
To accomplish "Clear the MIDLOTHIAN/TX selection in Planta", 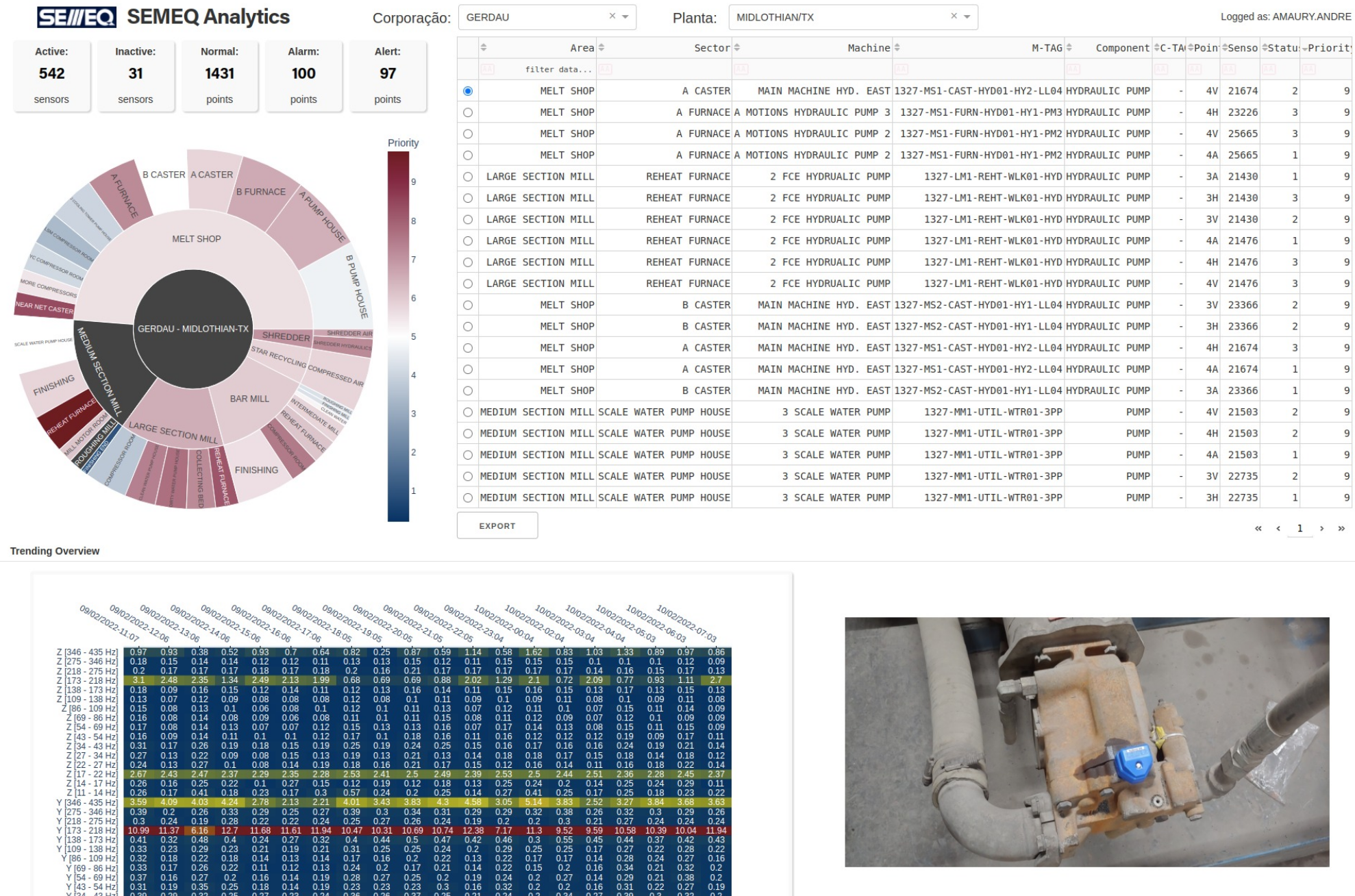I will tap(954, 16).
